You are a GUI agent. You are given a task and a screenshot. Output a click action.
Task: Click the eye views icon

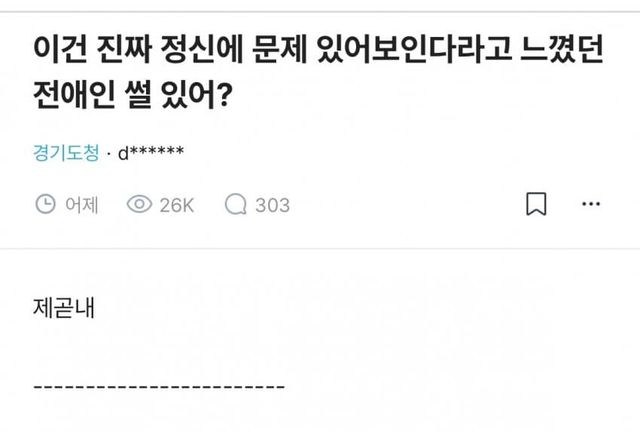pos(139,205)
